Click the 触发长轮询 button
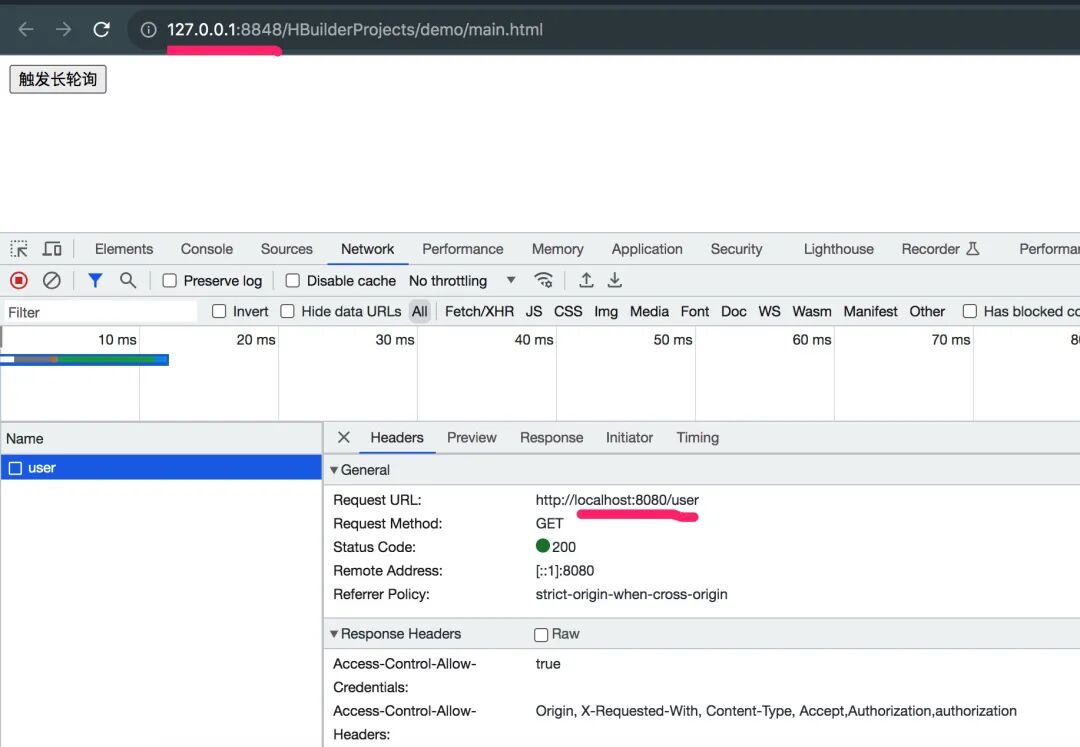This screenshot has width=1080, height=747. [58, 79]
